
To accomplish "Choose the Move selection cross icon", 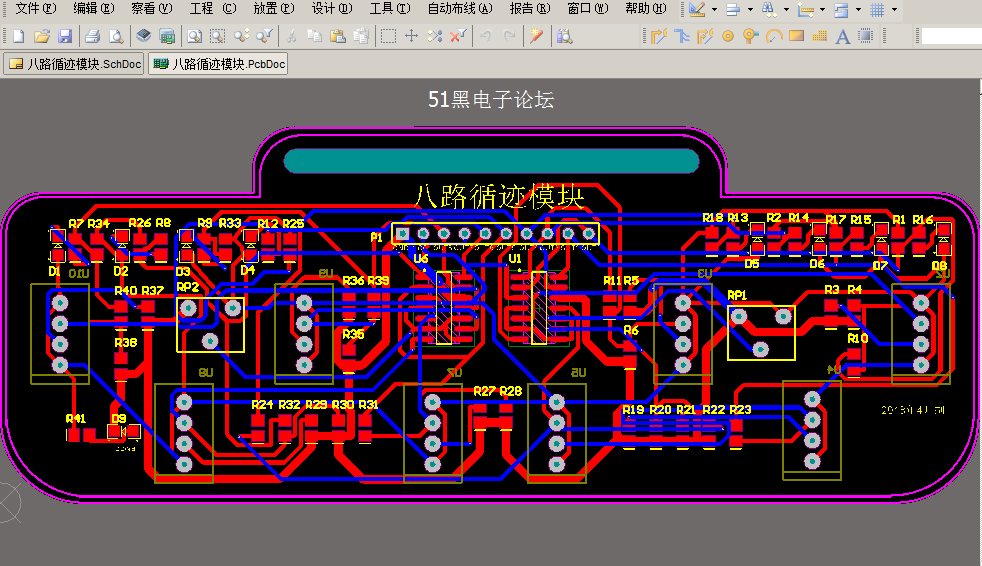I will [411, 36].
